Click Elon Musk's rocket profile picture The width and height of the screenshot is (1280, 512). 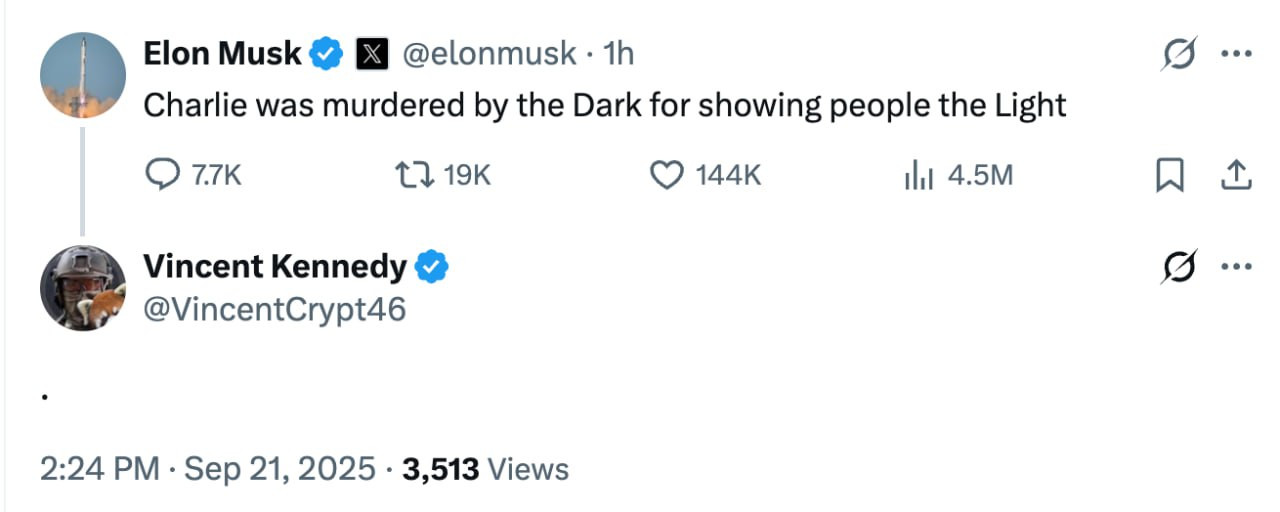pyautogui.click(x=83, y=75)
